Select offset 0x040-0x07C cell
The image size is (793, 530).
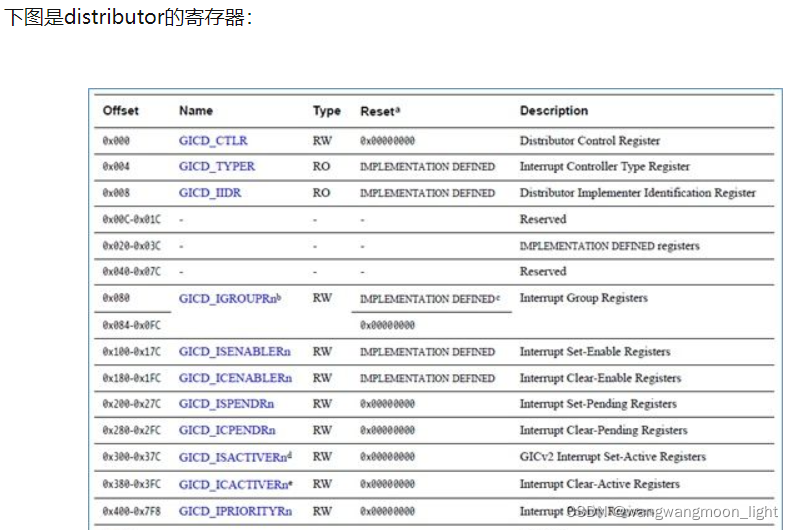[131, 272]
